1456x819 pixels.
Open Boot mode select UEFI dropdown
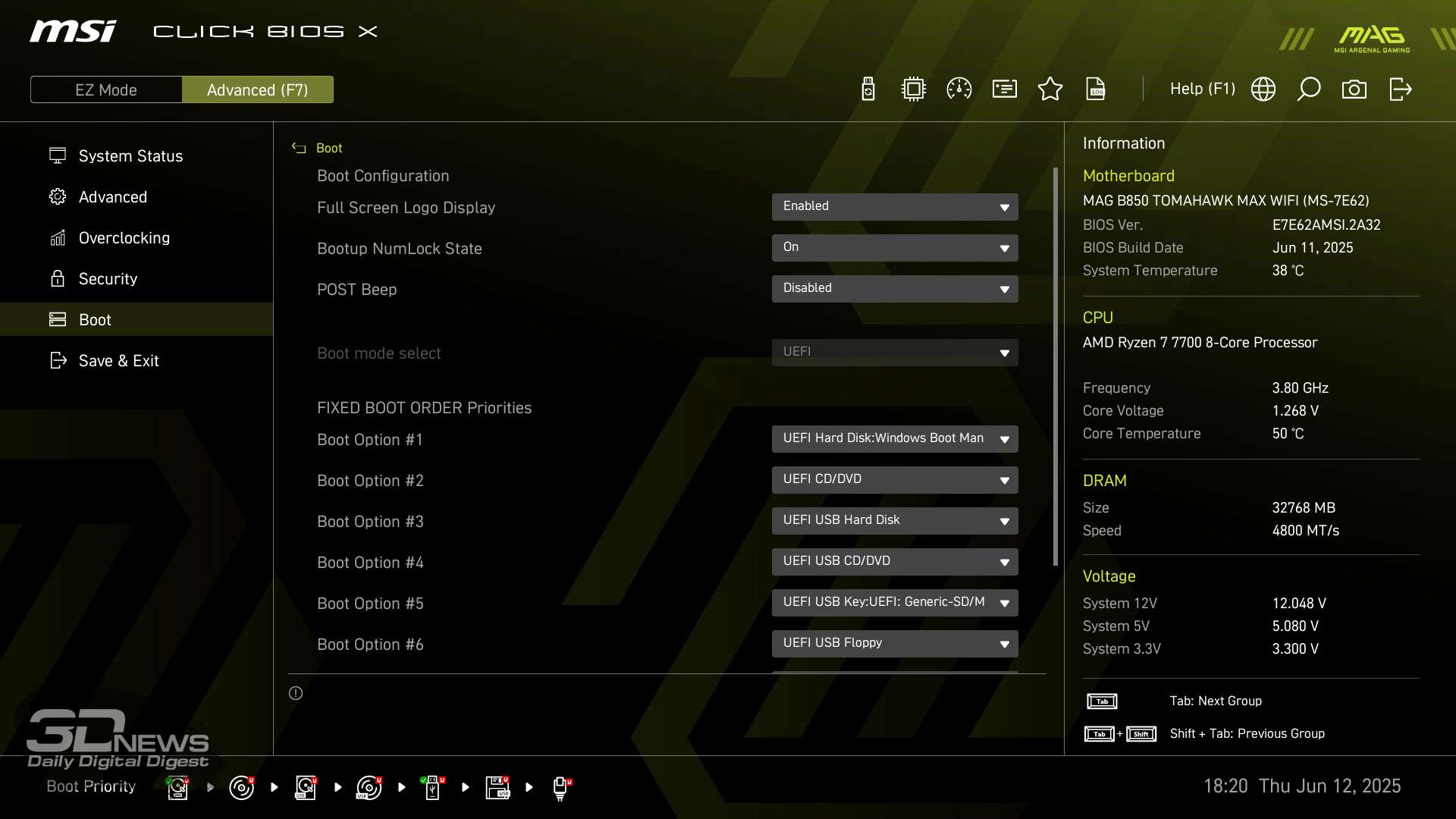[895, 353]
